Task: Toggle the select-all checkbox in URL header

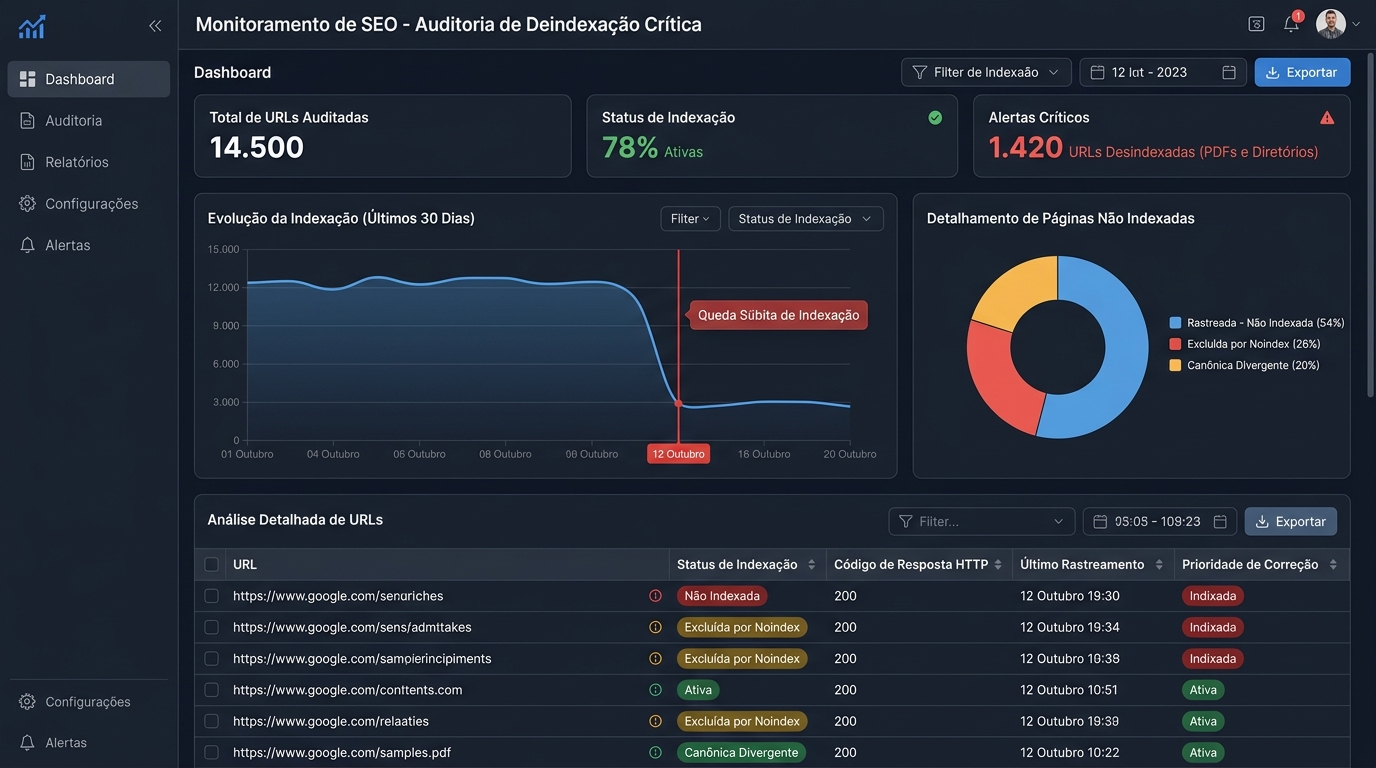Action: (211, 564)
